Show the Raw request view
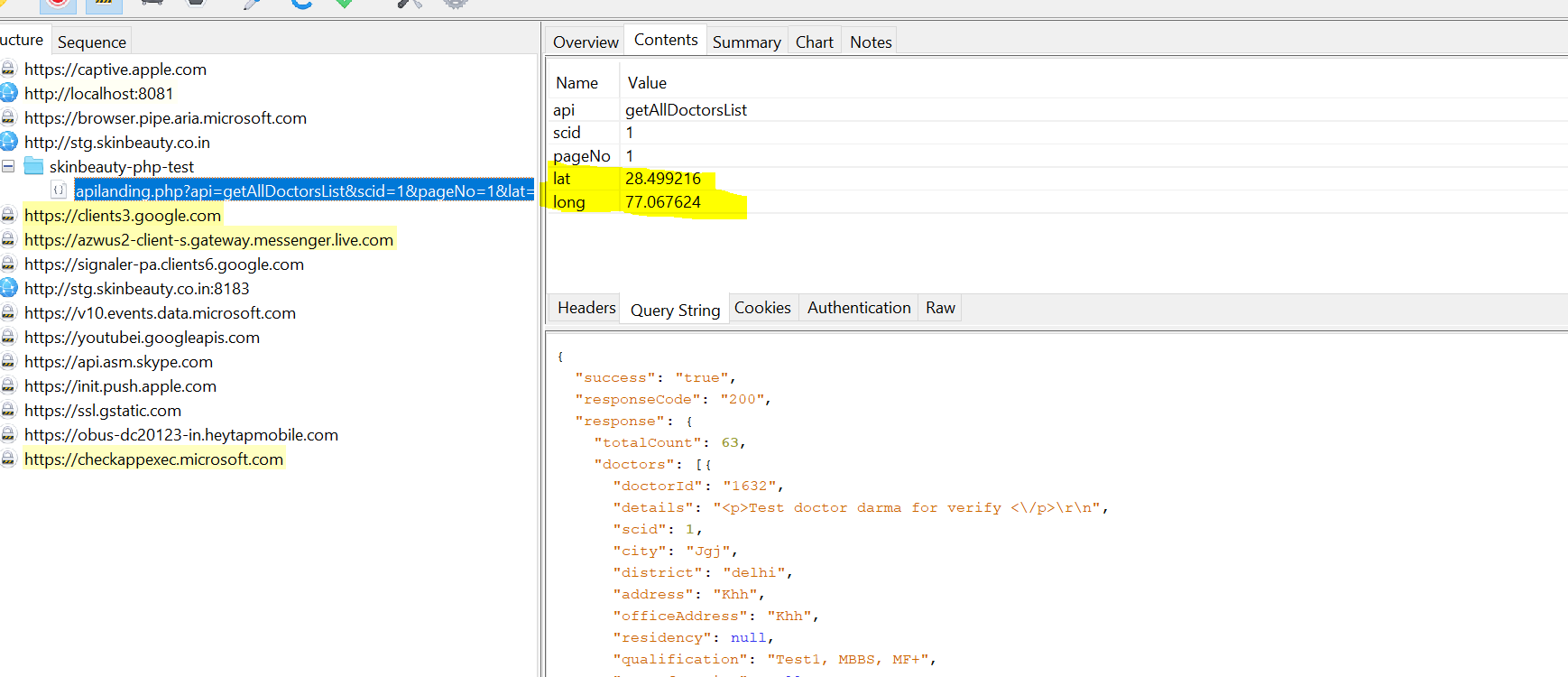 tap(939, 308)
